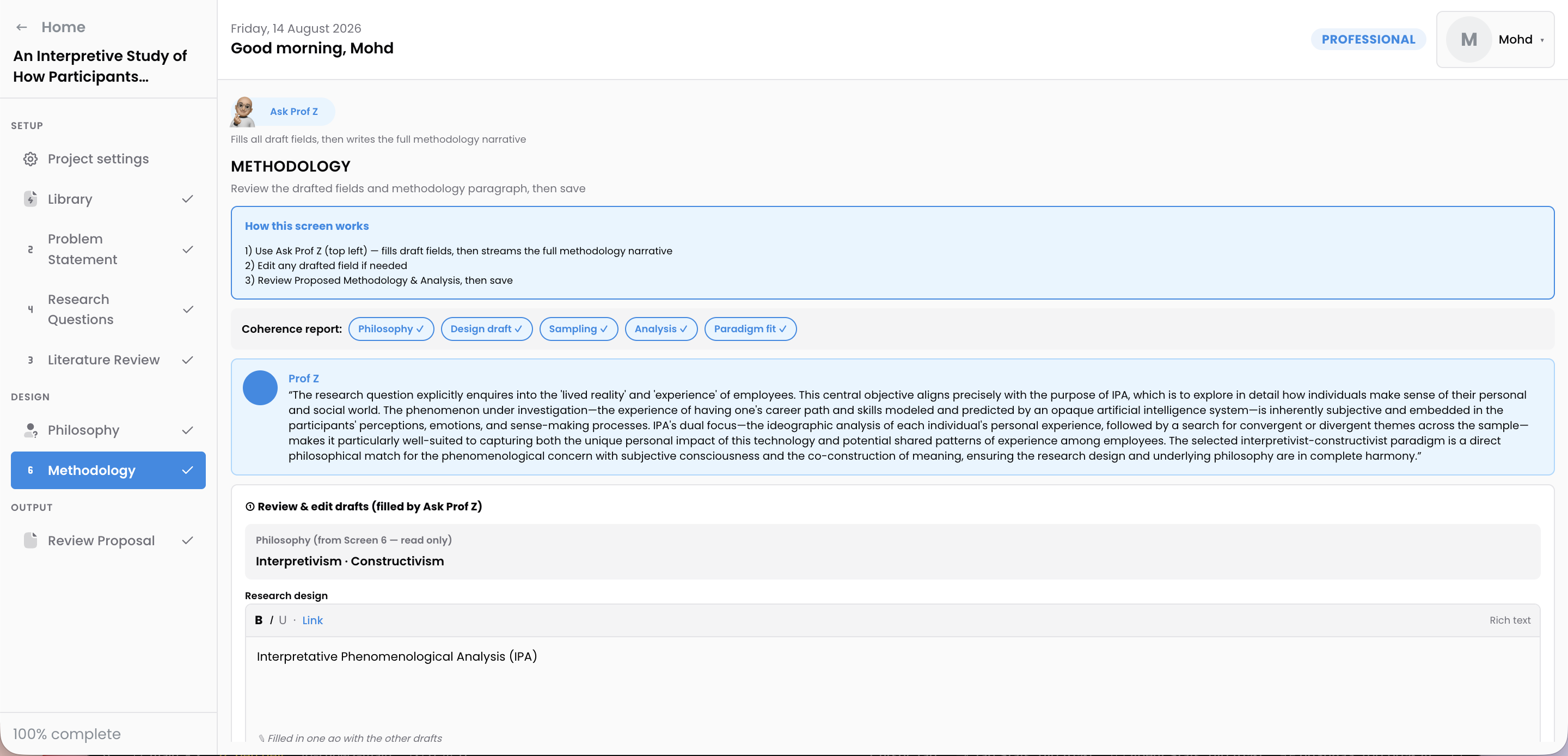1568x756 pixels.
Task: Open the Library section
Action: pyautogui.click(x=108, y=199)
